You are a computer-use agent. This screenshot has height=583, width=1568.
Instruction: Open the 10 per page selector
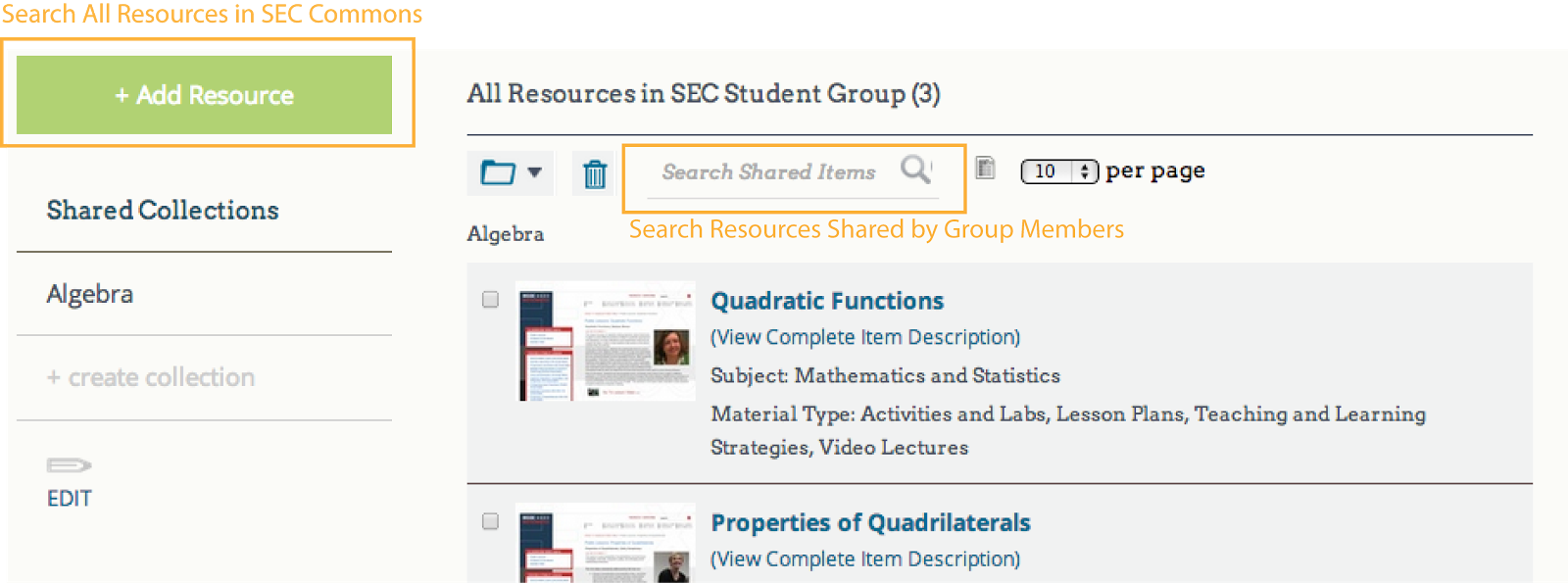pyautogui.click(x=1059, y=171)
